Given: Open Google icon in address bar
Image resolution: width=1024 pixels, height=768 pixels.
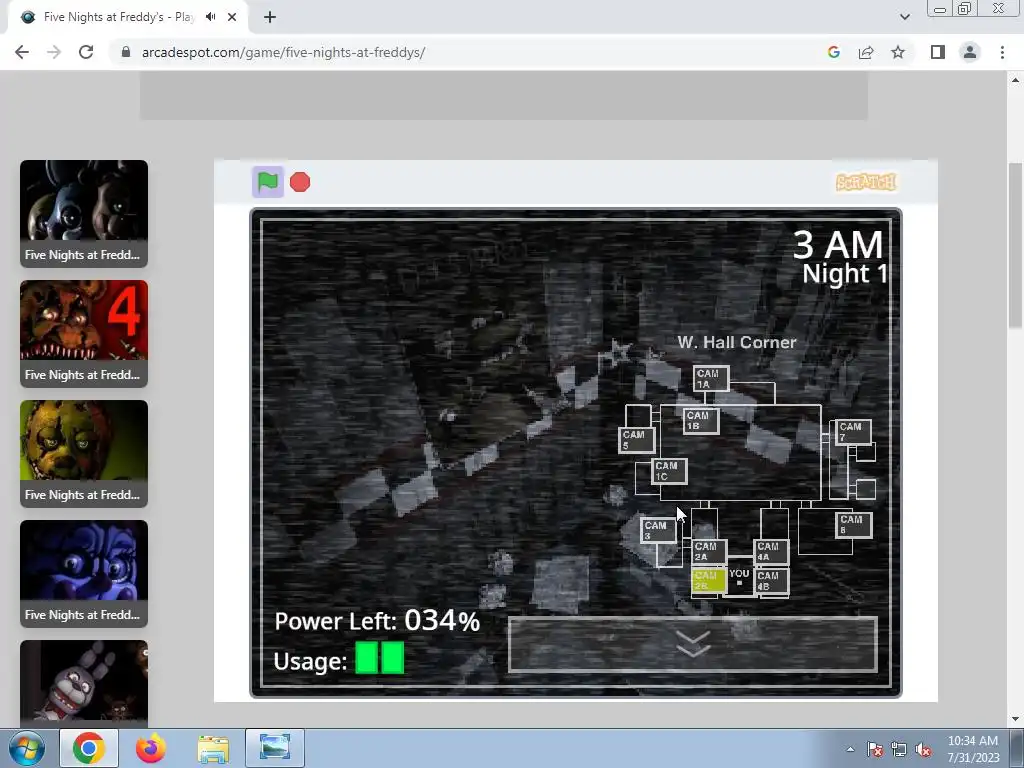Looking at the screenshot, I should coord(833,52).
